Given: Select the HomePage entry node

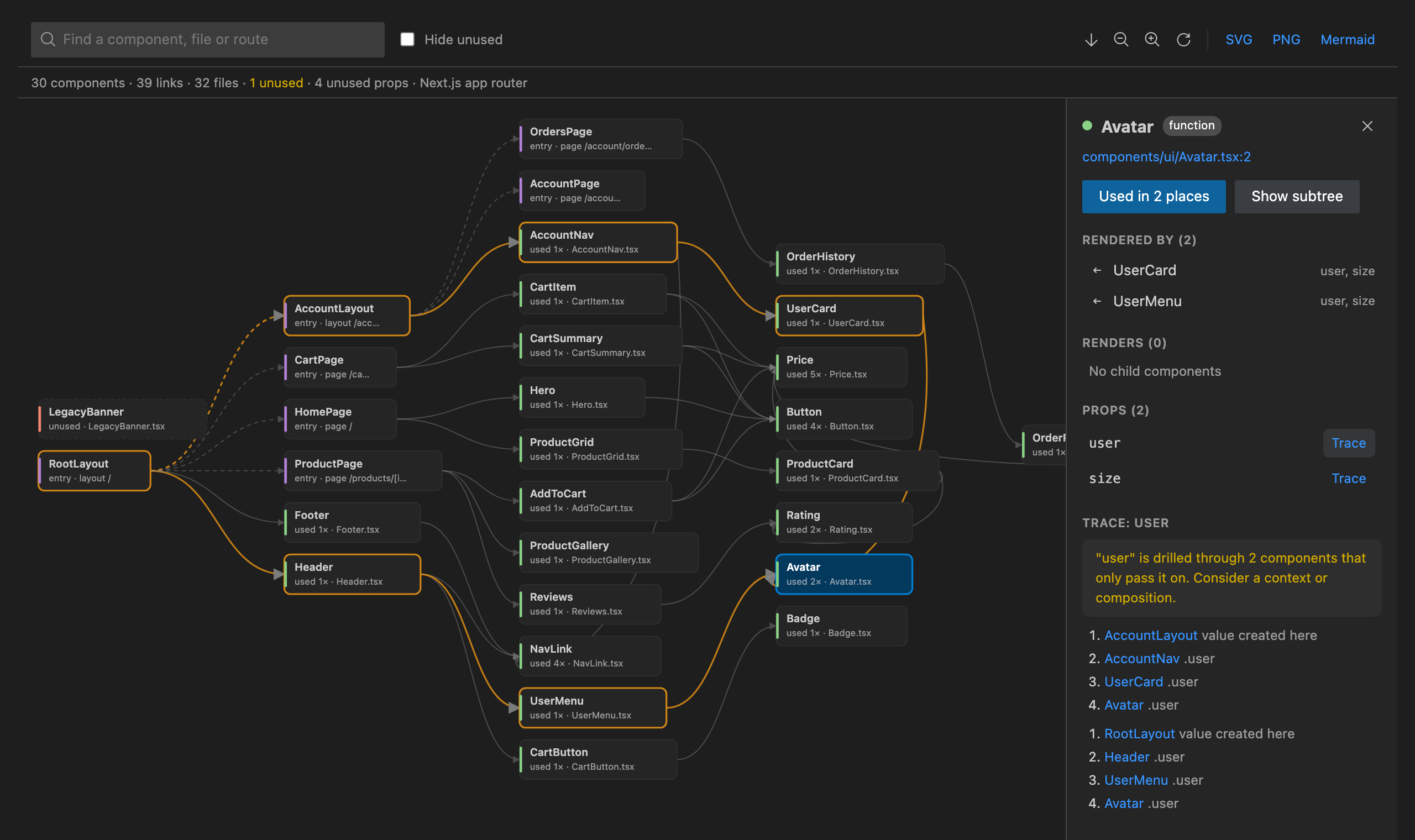Looking at the screenshot, I should pos(339,419).
